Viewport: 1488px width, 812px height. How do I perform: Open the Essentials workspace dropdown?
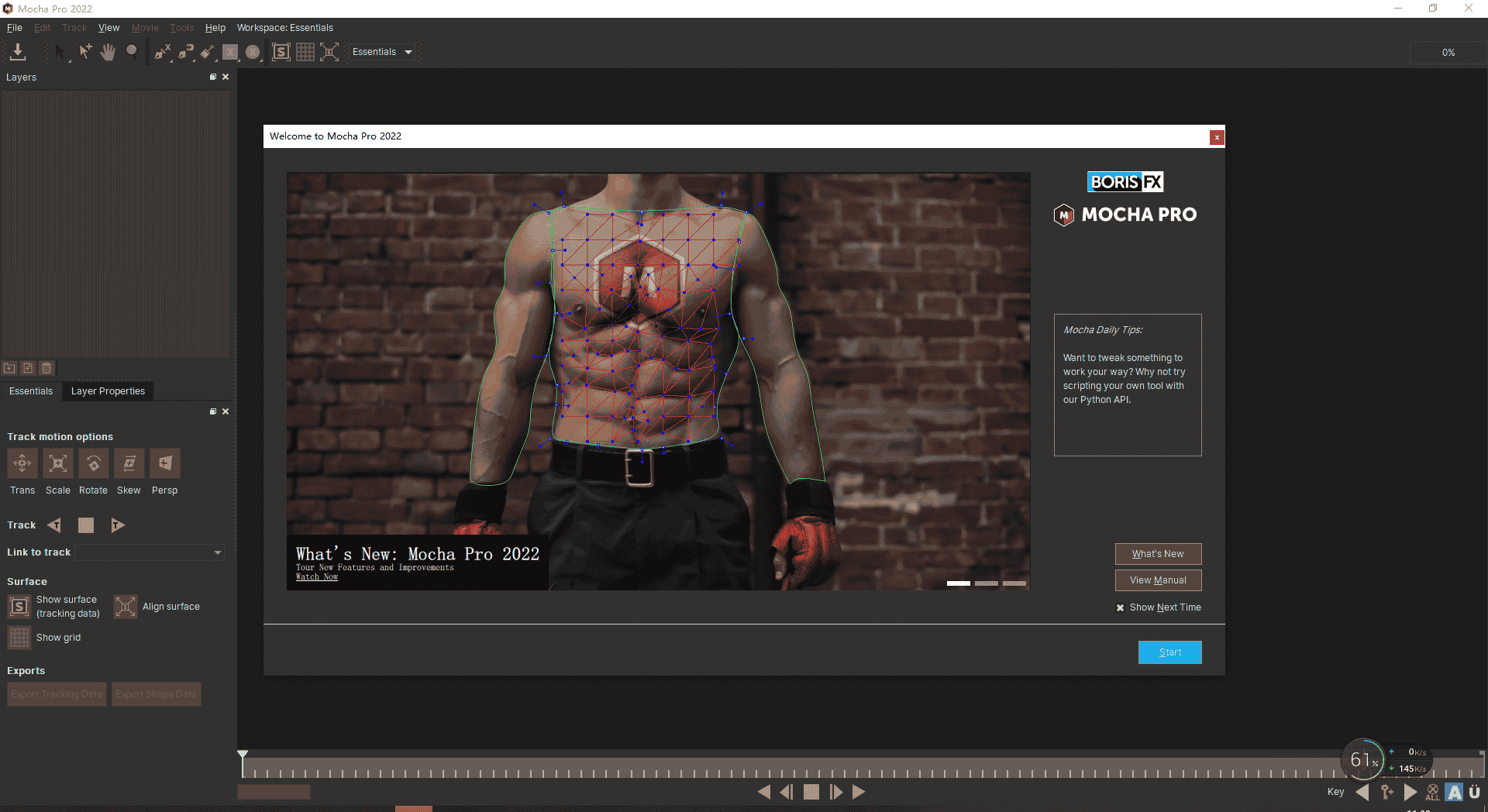(382, 52)
